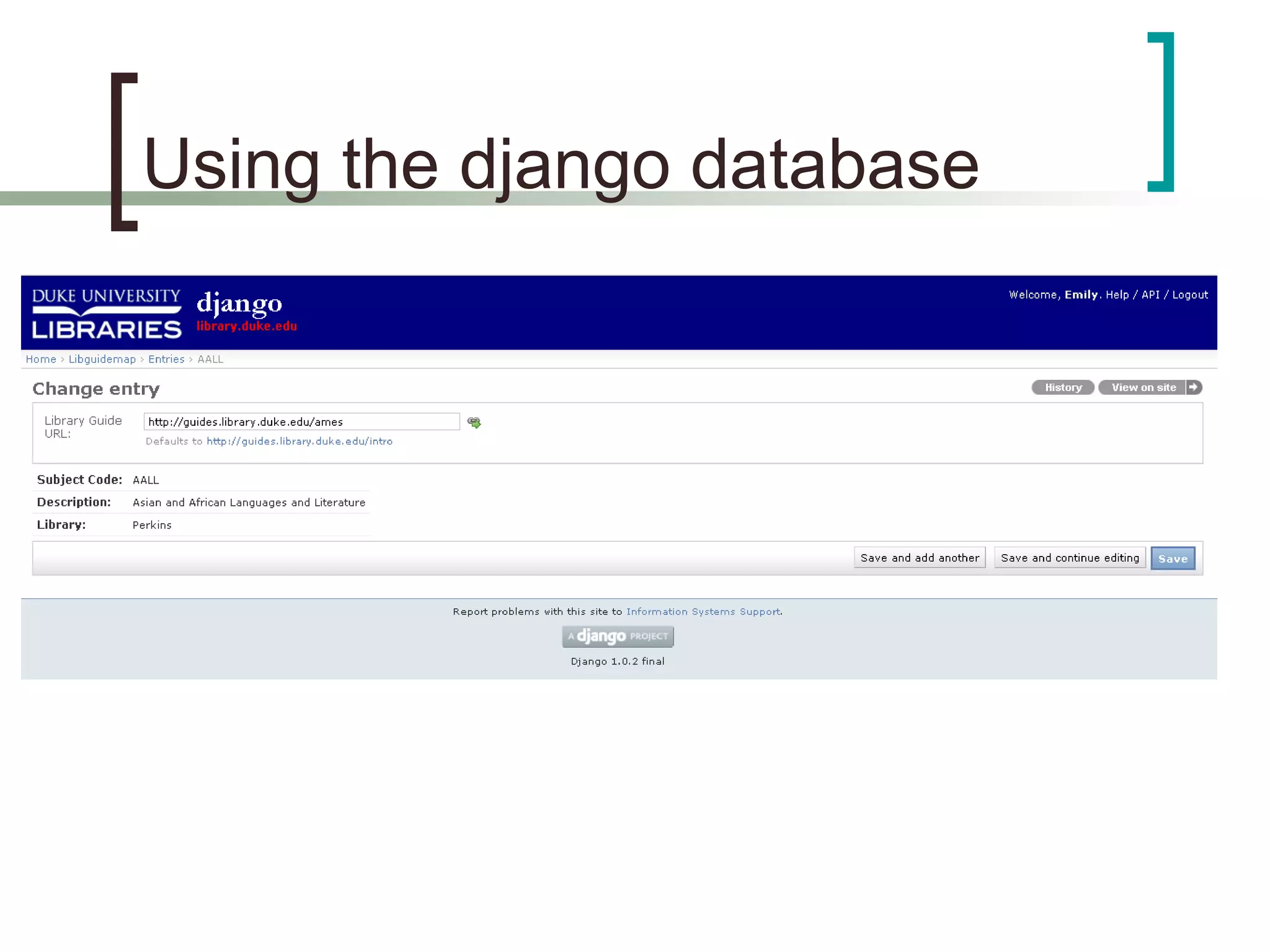1270x952 pixels.
Task: Click the blue Save button
Action: (1173, 558)
